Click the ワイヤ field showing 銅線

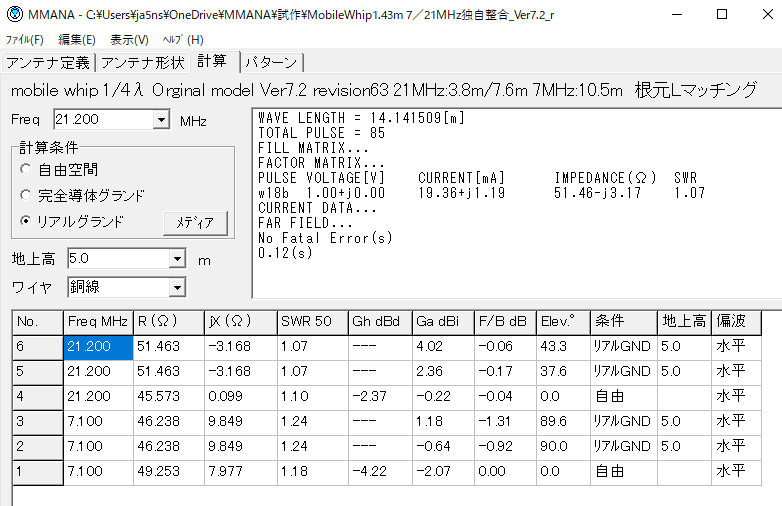point(118,287)
